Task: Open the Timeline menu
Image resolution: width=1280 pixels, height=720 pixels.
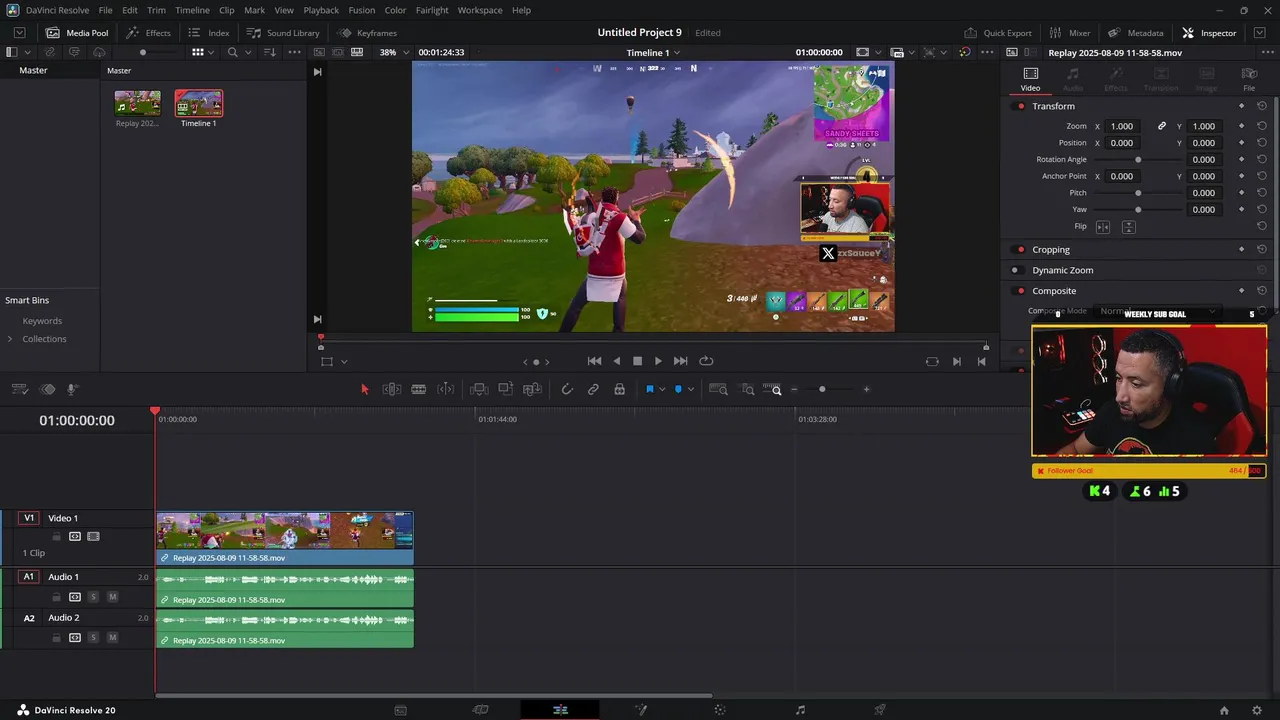Action: tap(192, 10)
